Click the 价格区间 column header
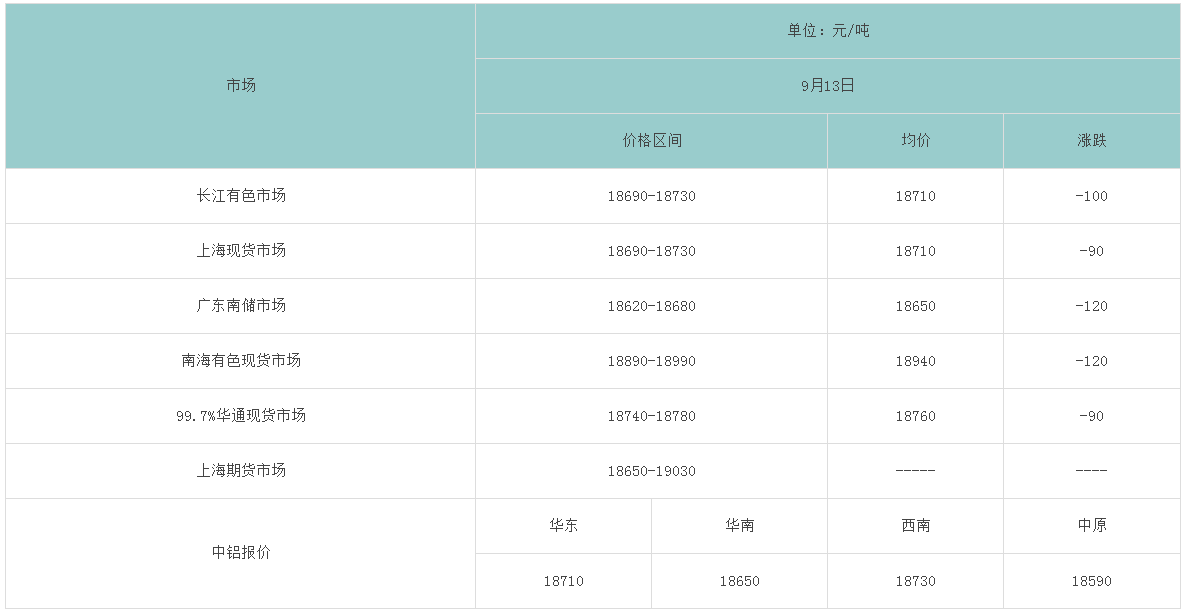 coord(651,141)
